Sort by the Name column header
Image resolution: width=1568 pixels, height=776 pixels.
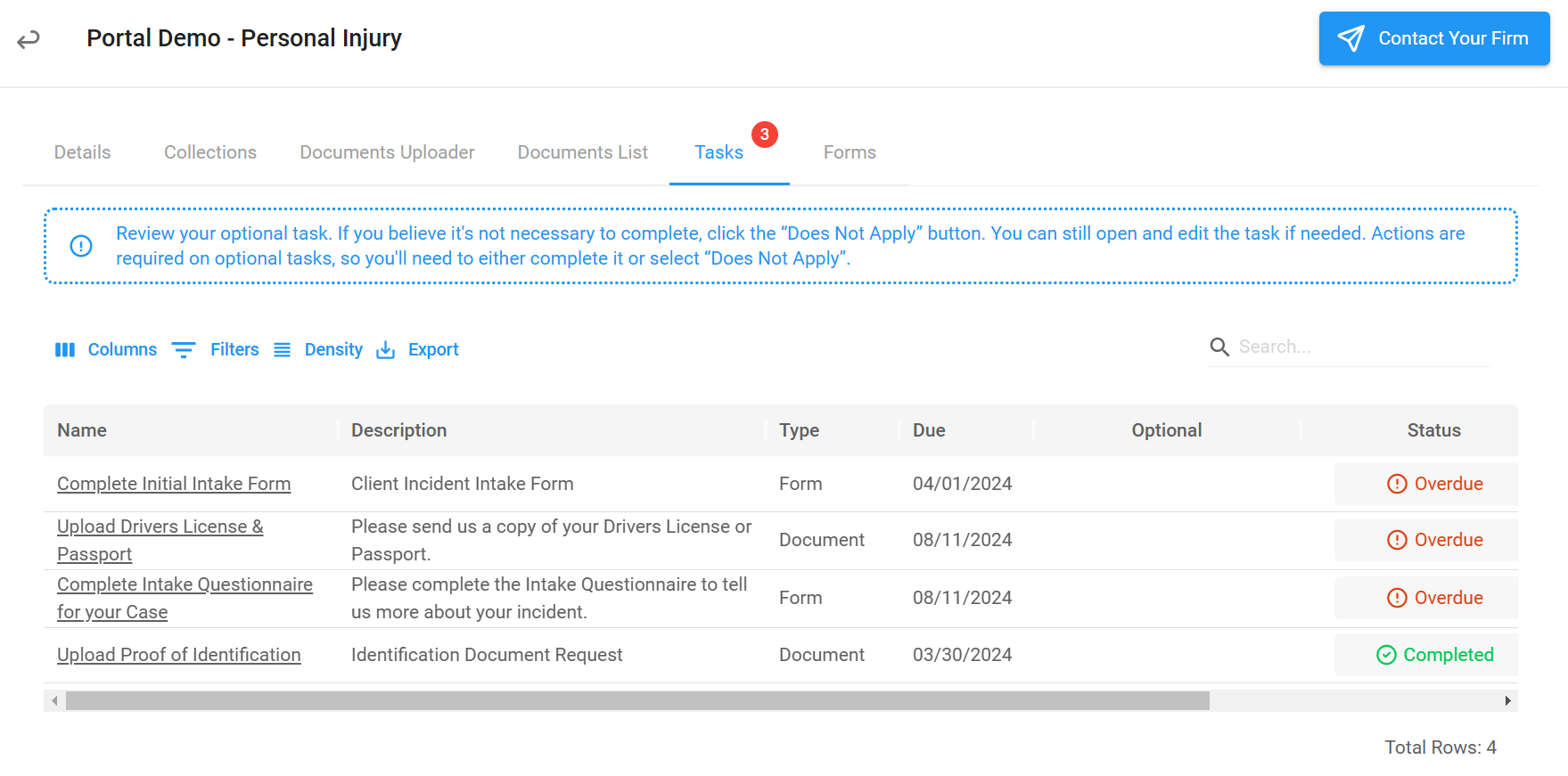click(82, 430)
